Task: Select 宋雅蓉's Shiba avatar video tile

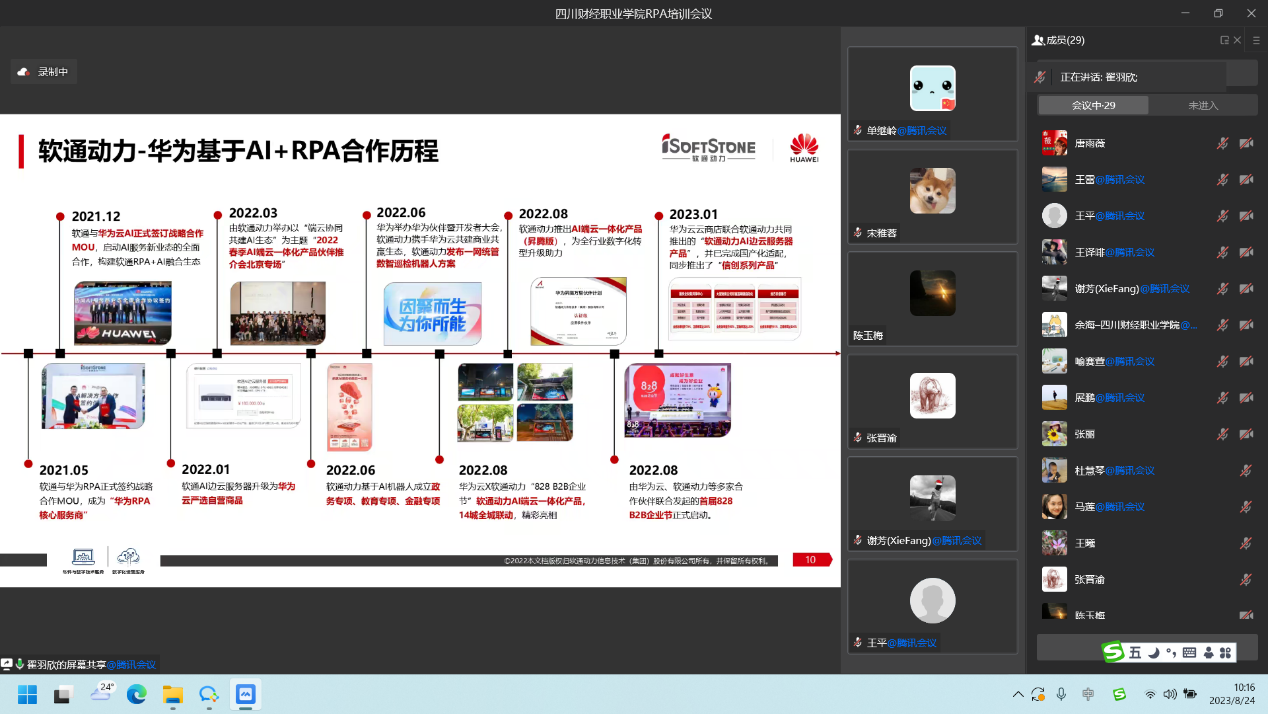Action: (x=932, y=191)
